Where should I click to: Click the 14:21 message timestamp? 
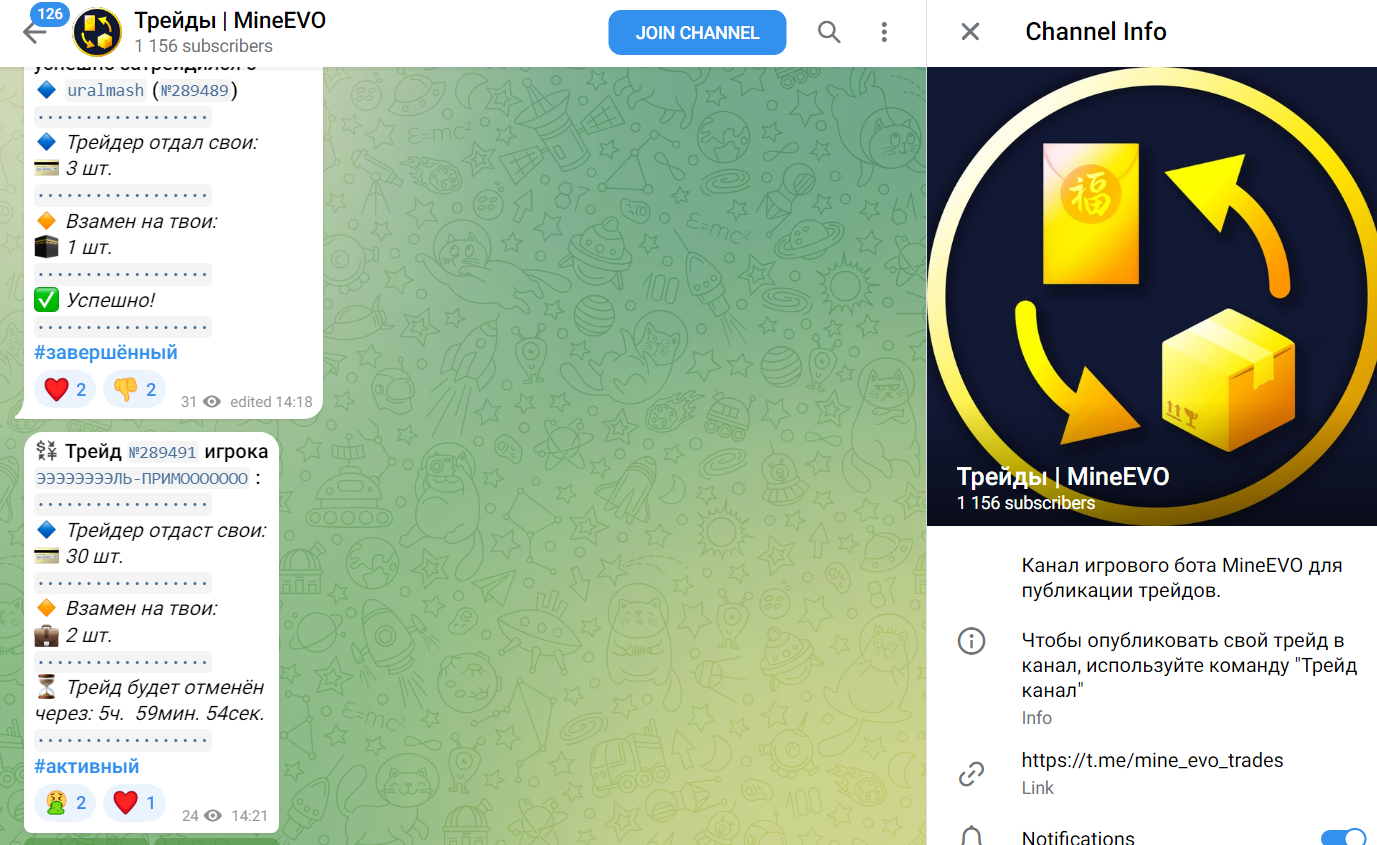pyautogui.click(x=249, y=815)
